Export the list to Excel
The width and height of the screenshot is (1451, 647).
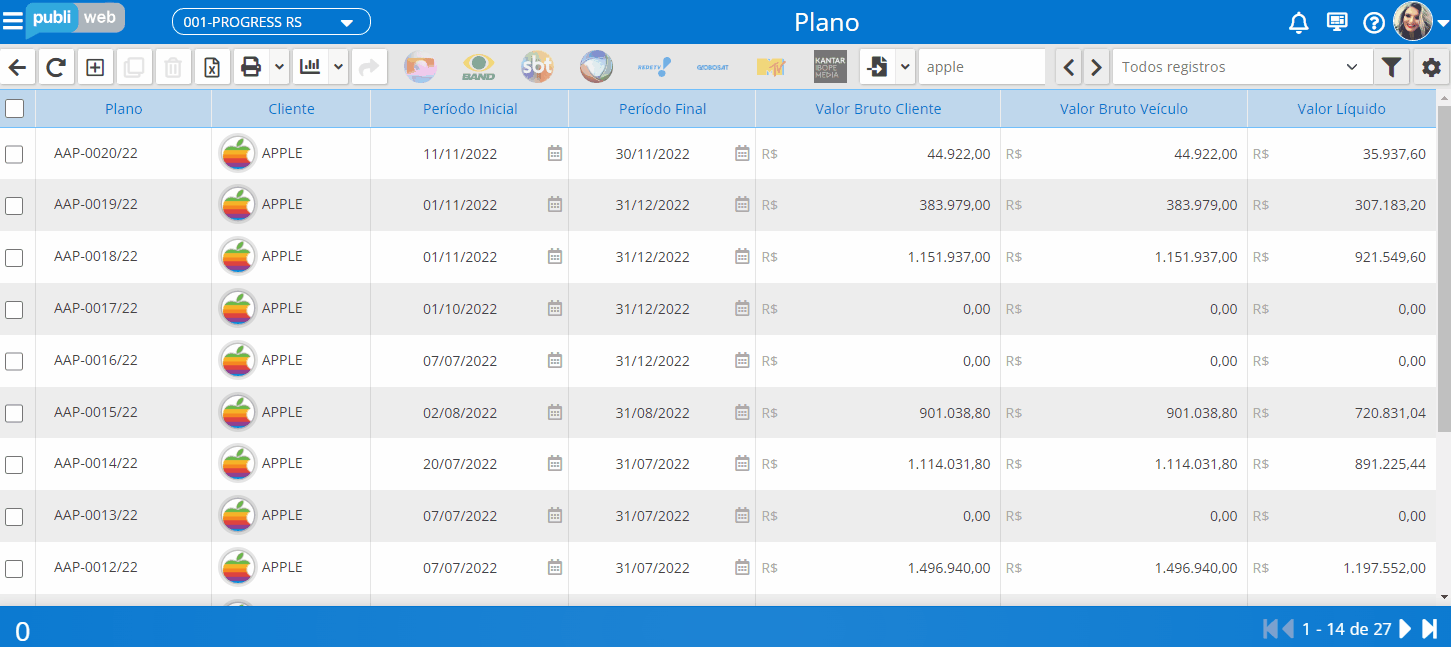coord(212,67)
